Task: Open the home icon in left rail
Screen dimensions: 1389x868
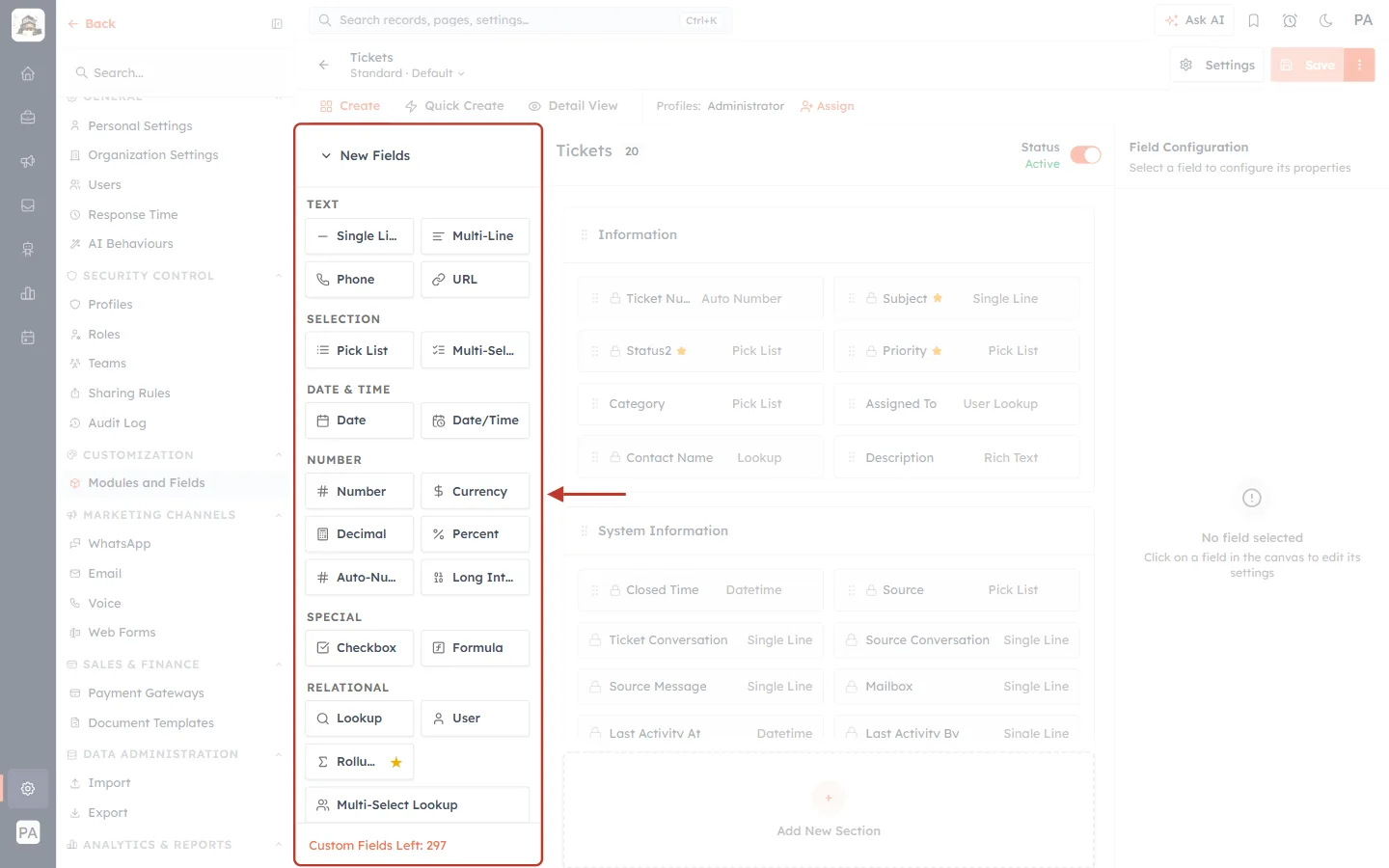Action: click(28, 73)
